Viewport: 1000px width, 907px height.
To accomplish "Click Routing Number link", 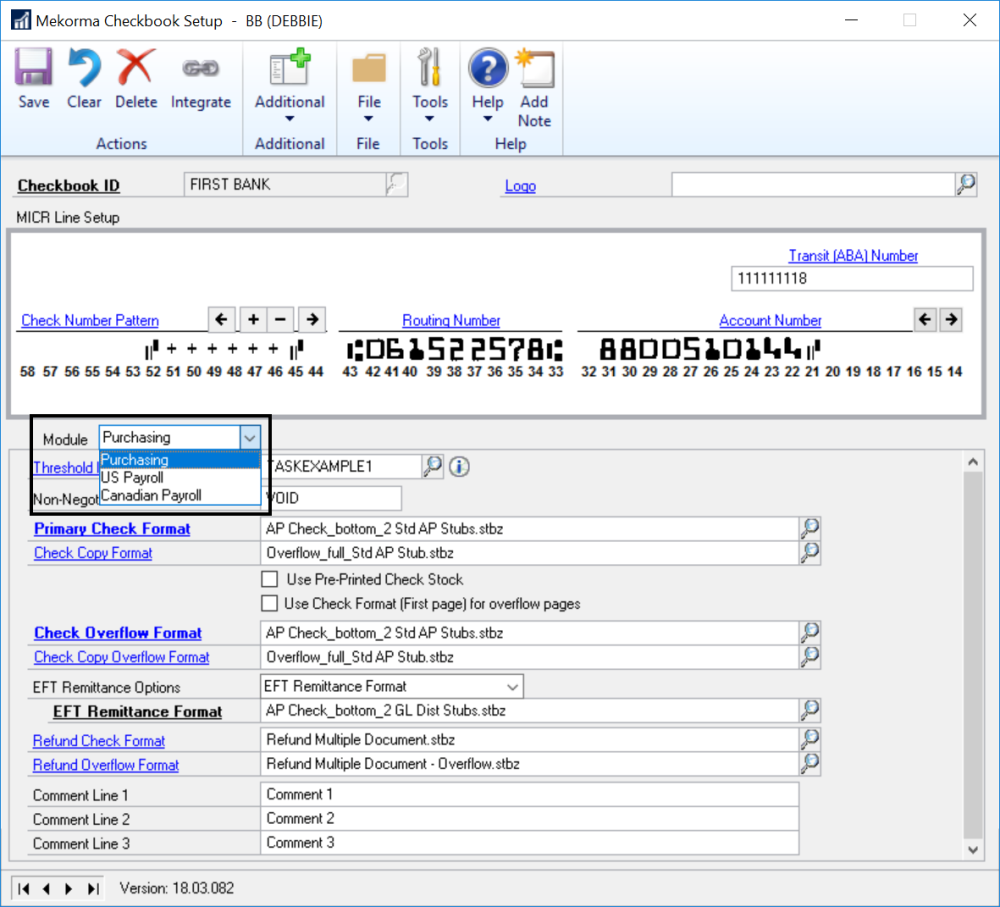I will point(451,320).
